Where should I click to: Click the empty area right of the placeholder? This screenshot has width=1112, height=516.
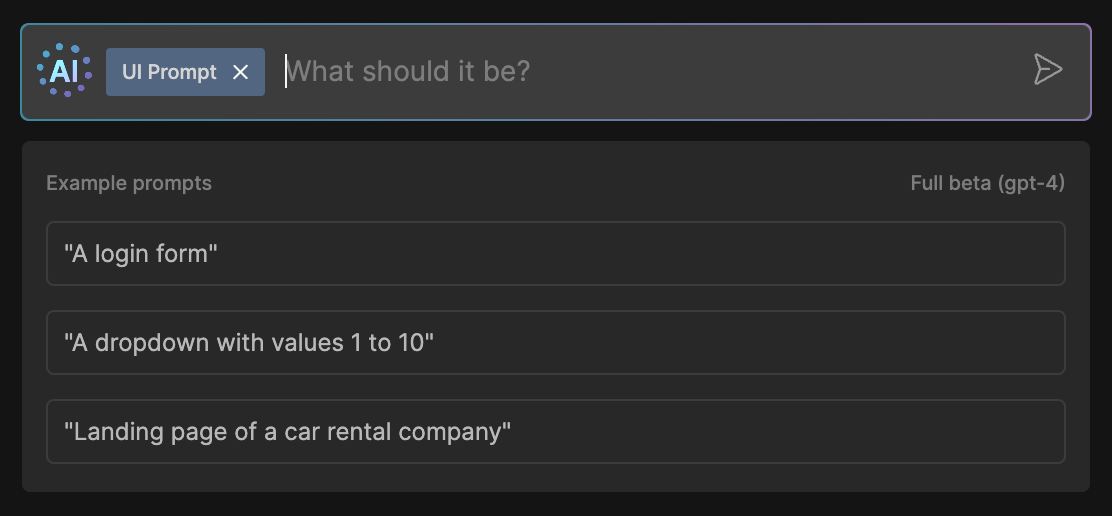click(780, 71)
